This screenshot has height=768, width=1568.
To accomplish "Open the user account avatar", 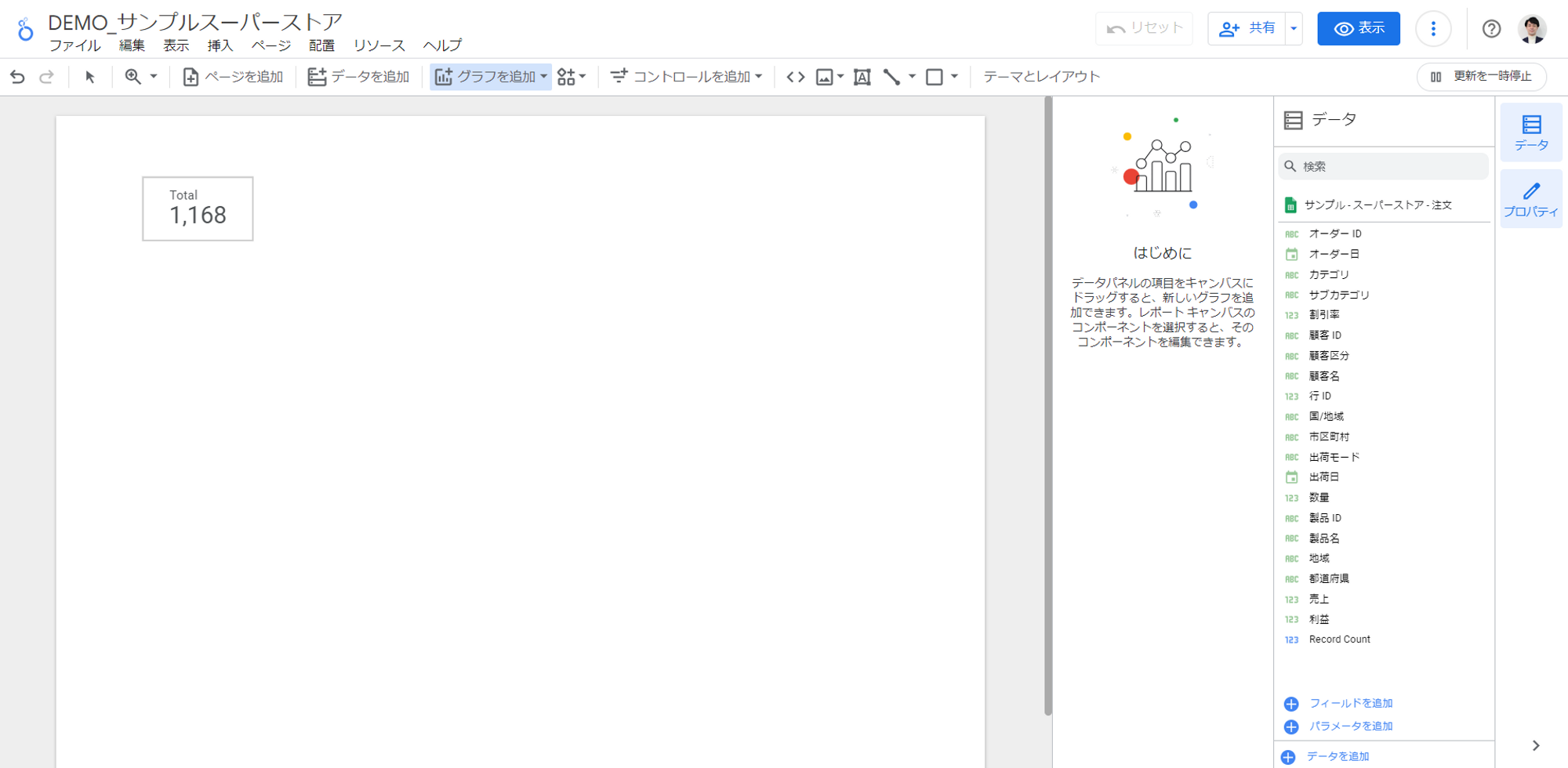I will tap(1532, 29).
